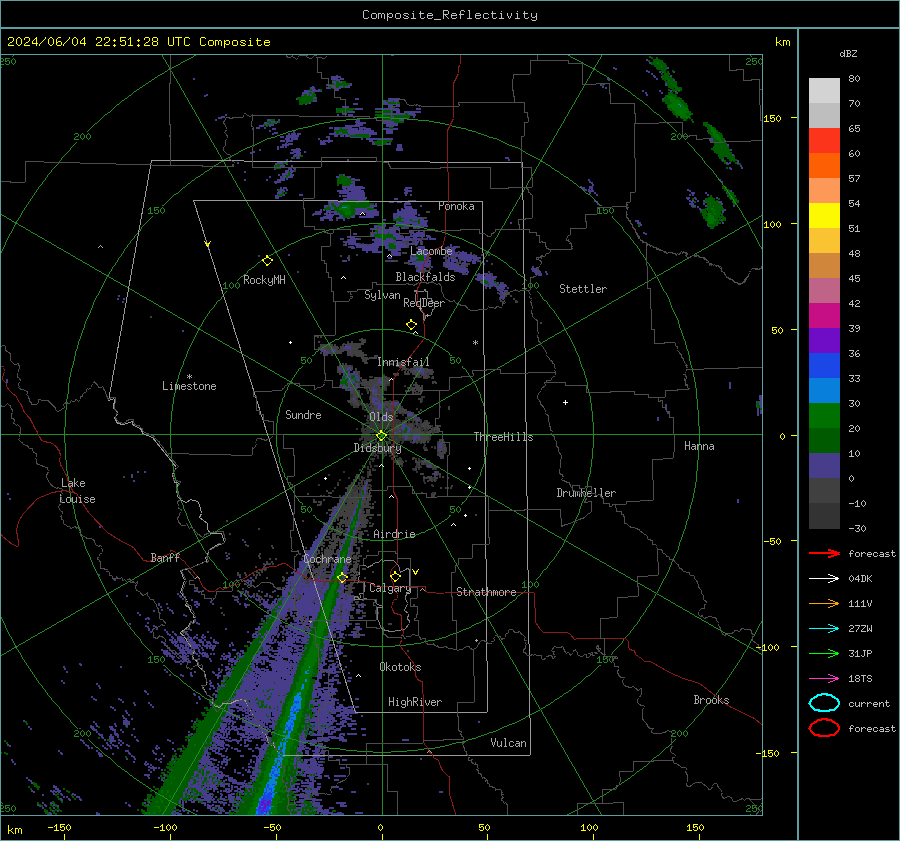Click the Composite_Reflectivity title text
Image resolution: width=900 pixels, height=841 pixels.
(450, 15)
